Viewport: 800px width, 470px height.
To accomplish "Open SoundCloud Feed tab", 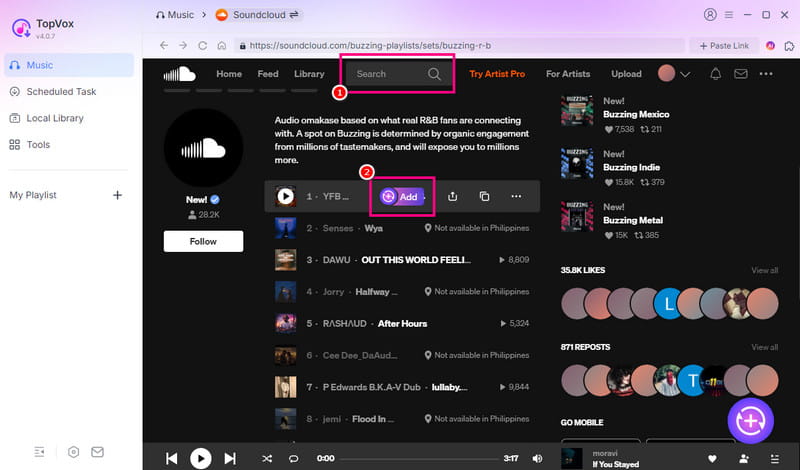I will (268, 74).
